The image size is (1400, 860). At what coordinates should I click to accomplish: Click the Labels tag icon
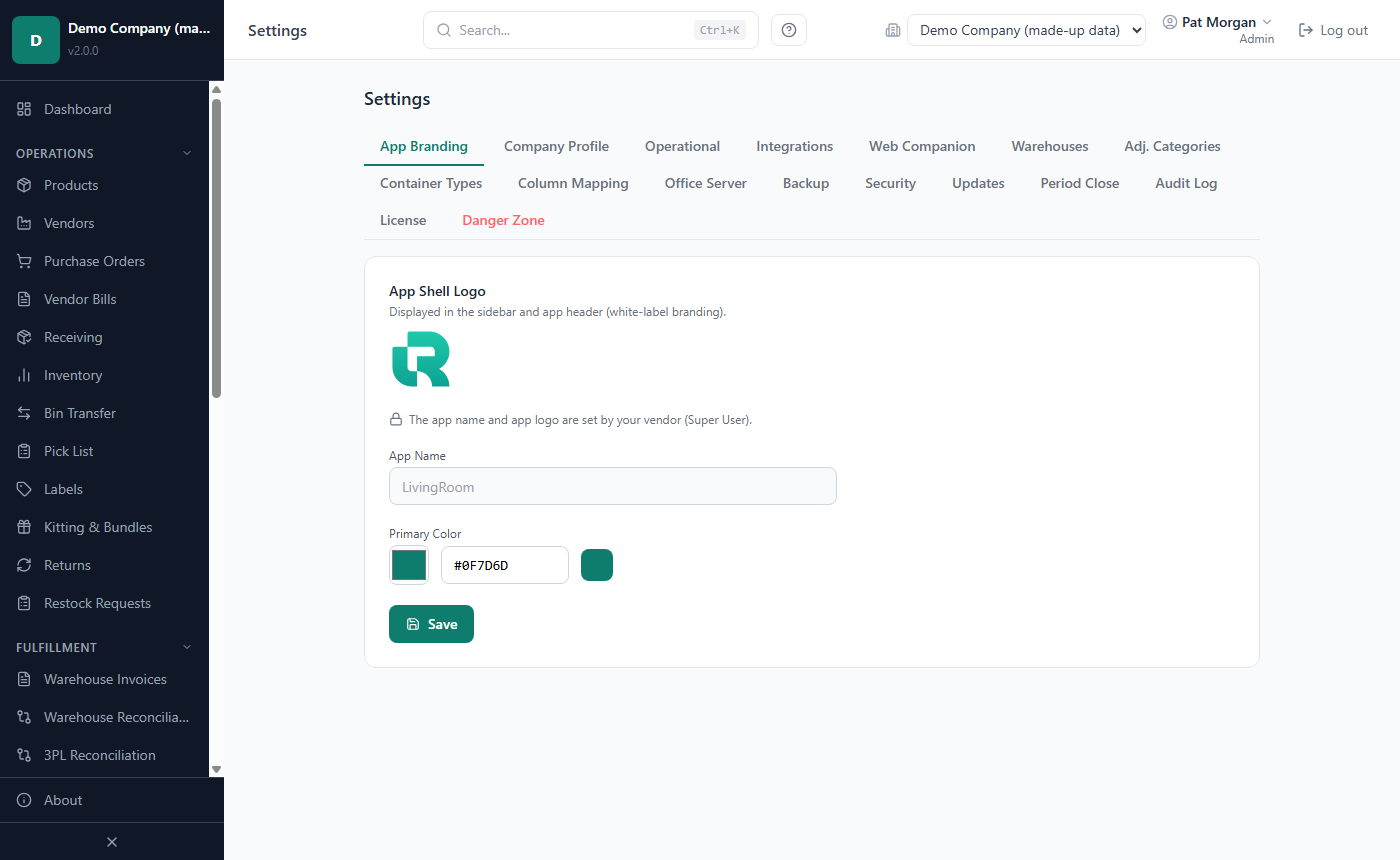click(24, 489)
